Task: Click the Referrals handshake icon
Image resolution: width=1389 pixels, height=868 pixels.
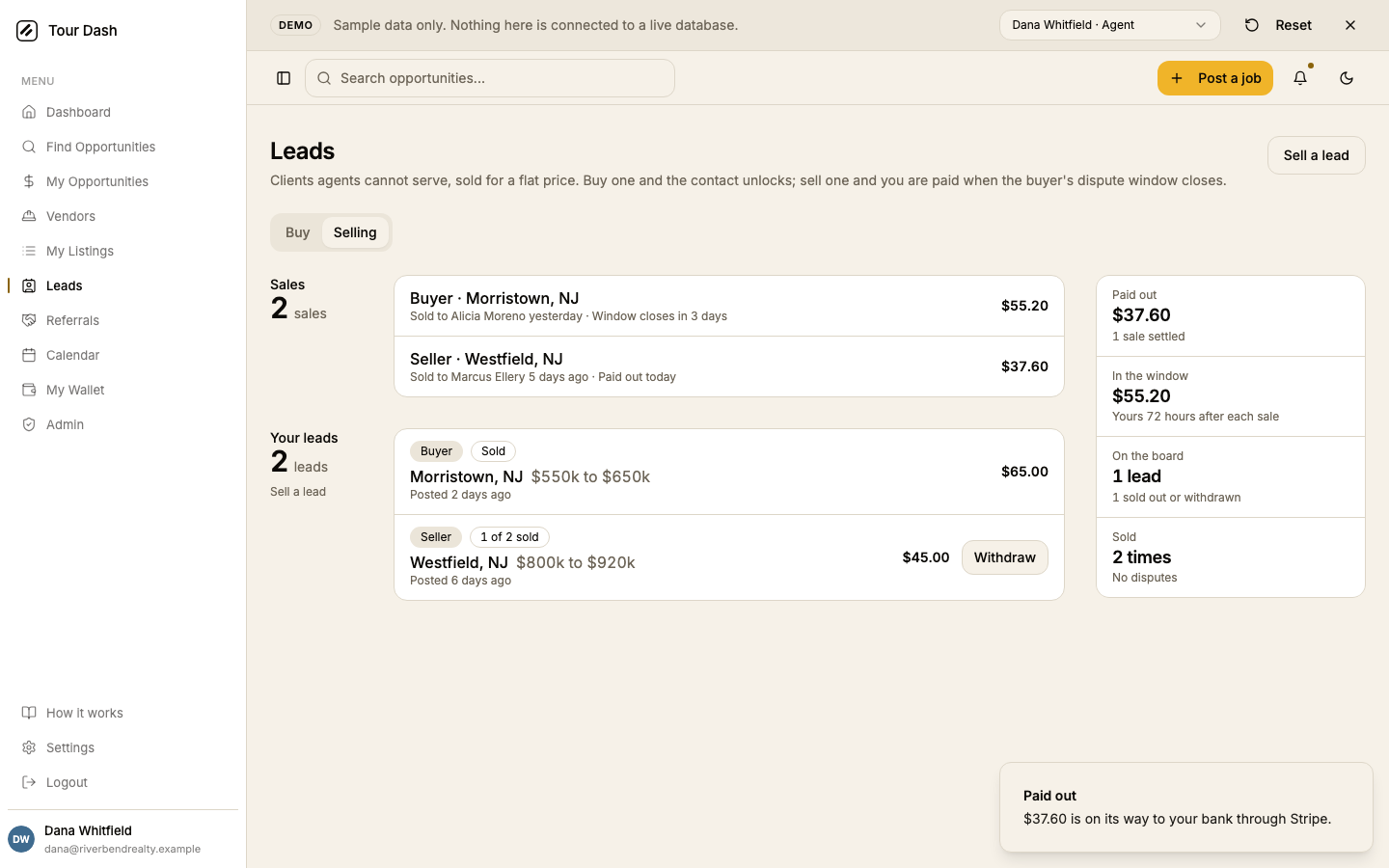Action: pos(29,320)
